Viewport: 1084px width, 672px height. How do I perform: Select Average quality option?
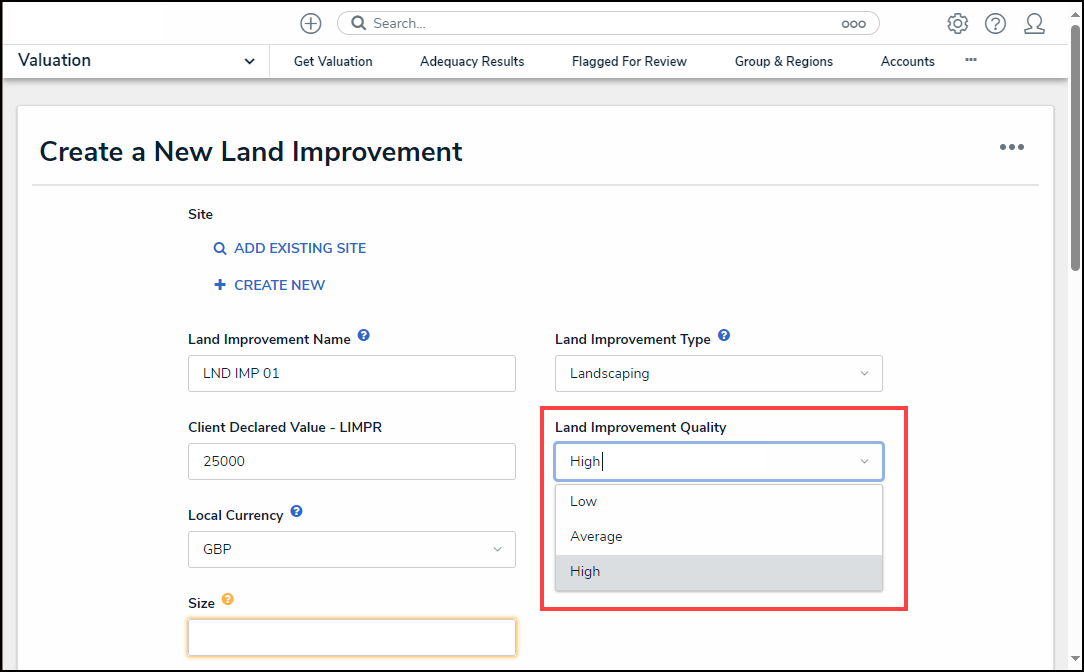coord(719,536)
